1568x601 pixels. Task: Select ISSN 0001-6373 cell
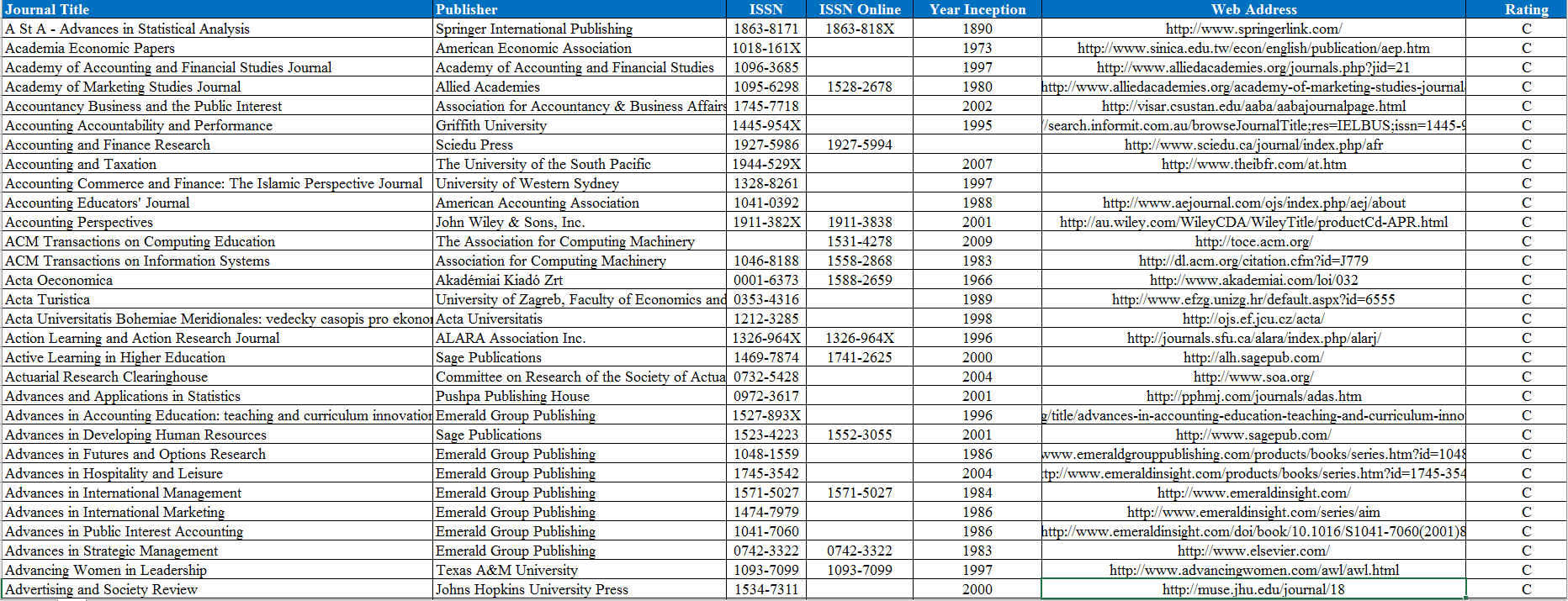(x=766, y=280)
